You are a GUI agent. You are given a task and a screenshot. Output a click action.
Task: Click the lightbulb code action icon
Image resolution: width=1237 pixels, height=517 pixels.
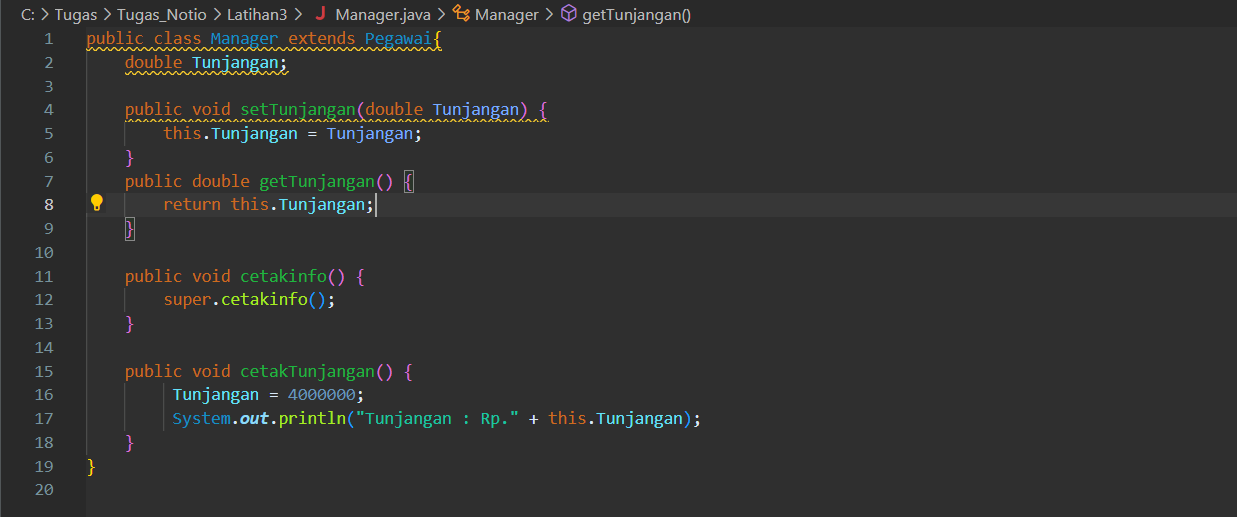[x=97, y=203]
